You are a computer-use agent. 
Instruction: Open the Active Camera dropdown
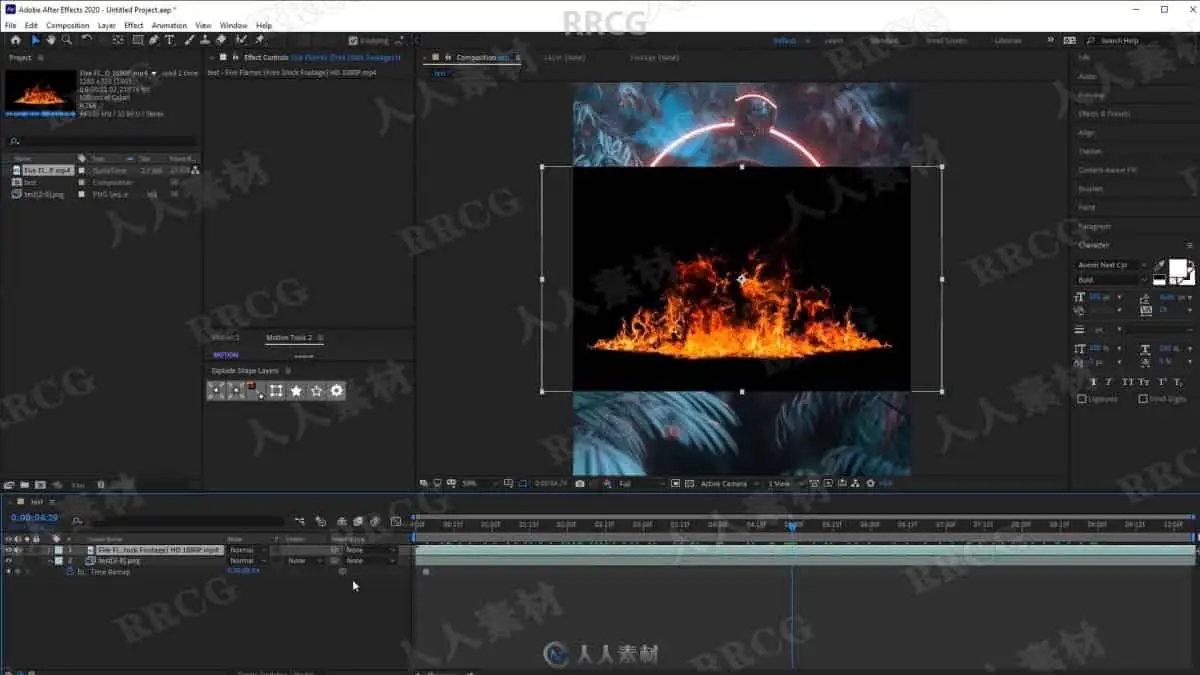pos(728,484)
